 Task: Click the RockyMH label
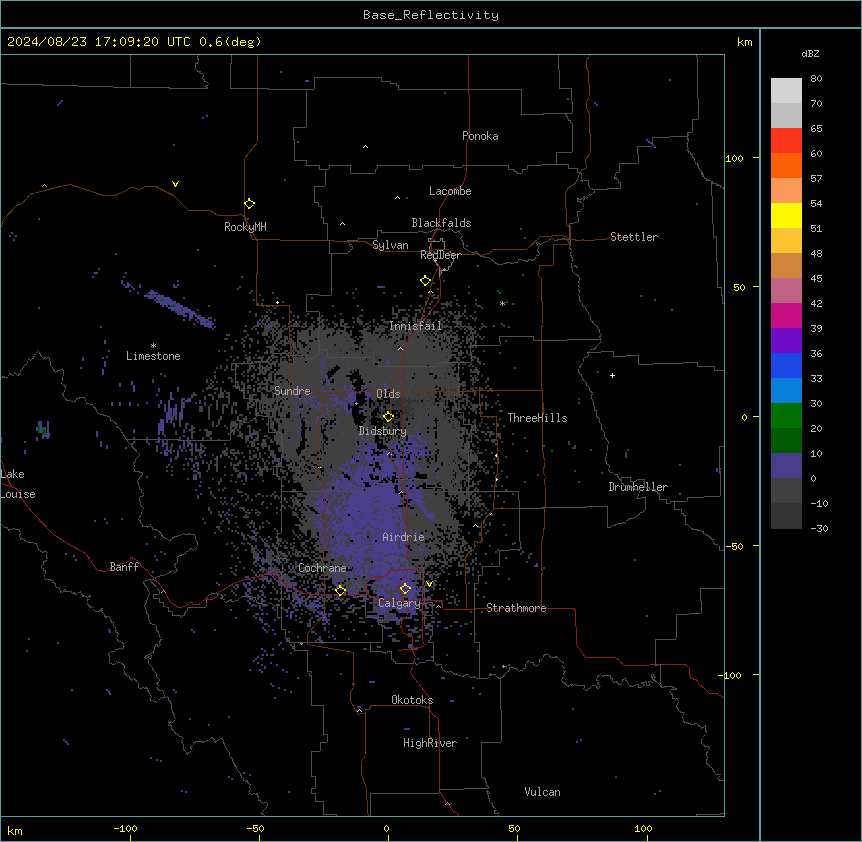[245, 227]
